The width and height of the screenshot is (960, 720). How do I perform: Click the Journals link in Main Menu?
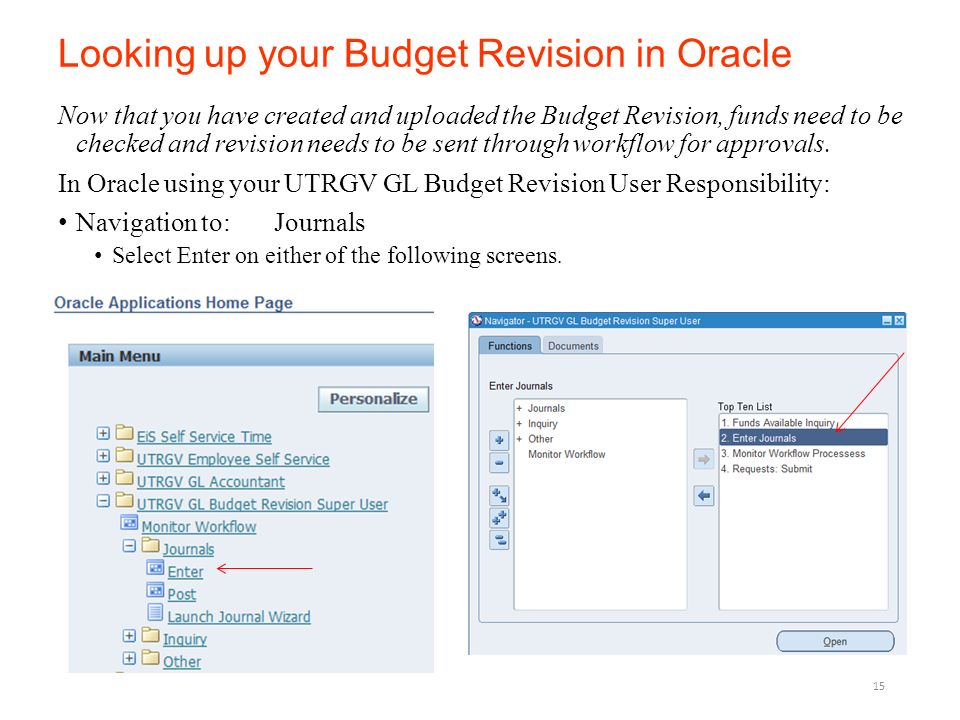(x=189, y=549)
